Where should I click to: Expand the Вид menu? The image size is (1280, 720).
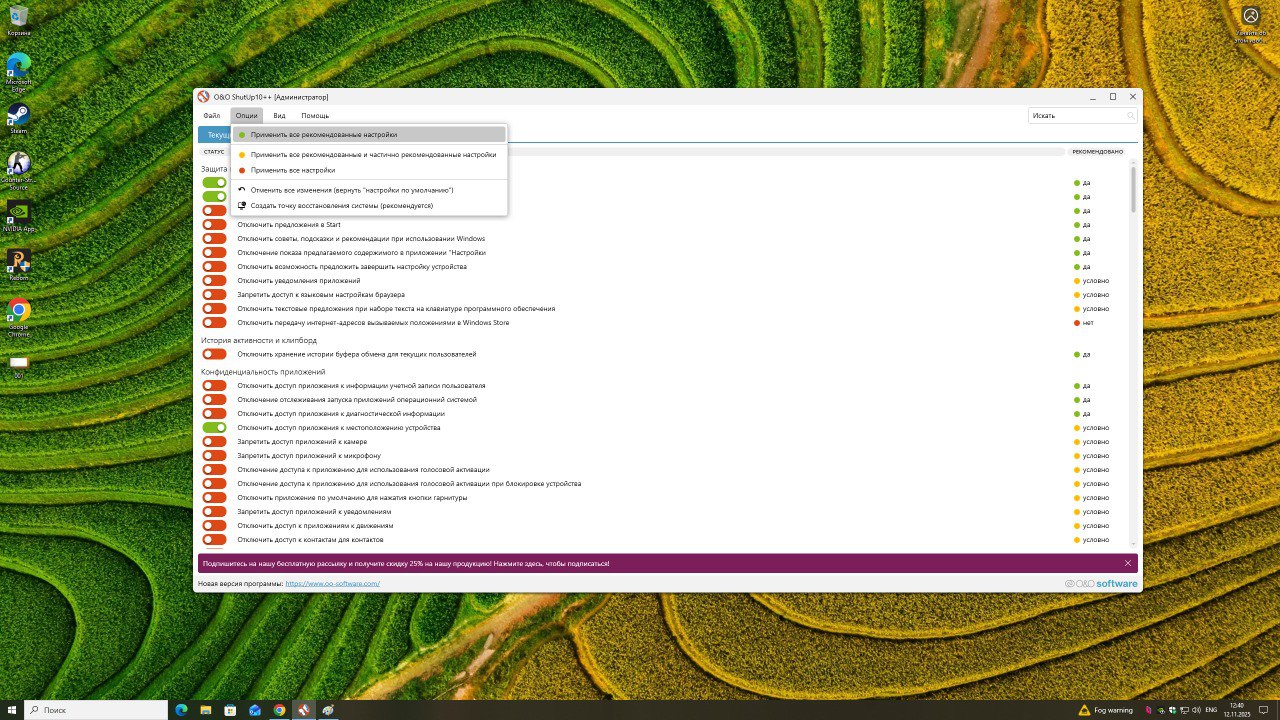point(279,116)
